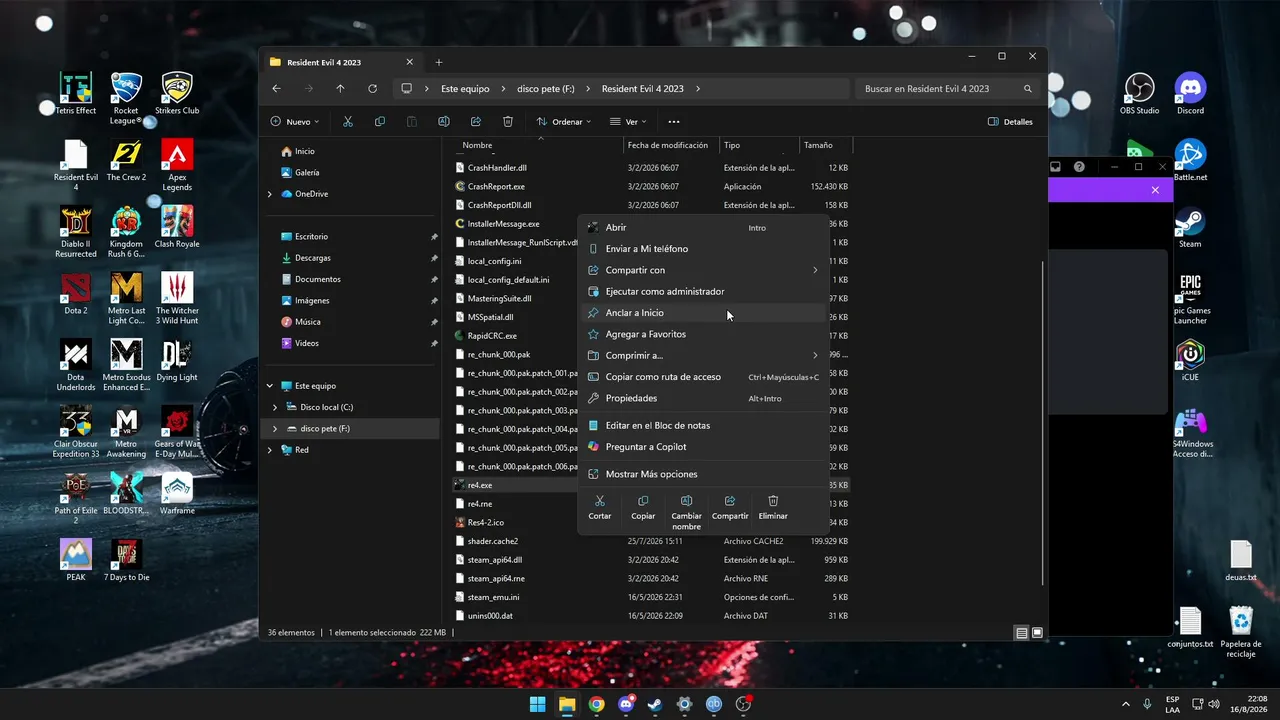
Task: Open Compartir con submenu
Action: click(704, 270)
